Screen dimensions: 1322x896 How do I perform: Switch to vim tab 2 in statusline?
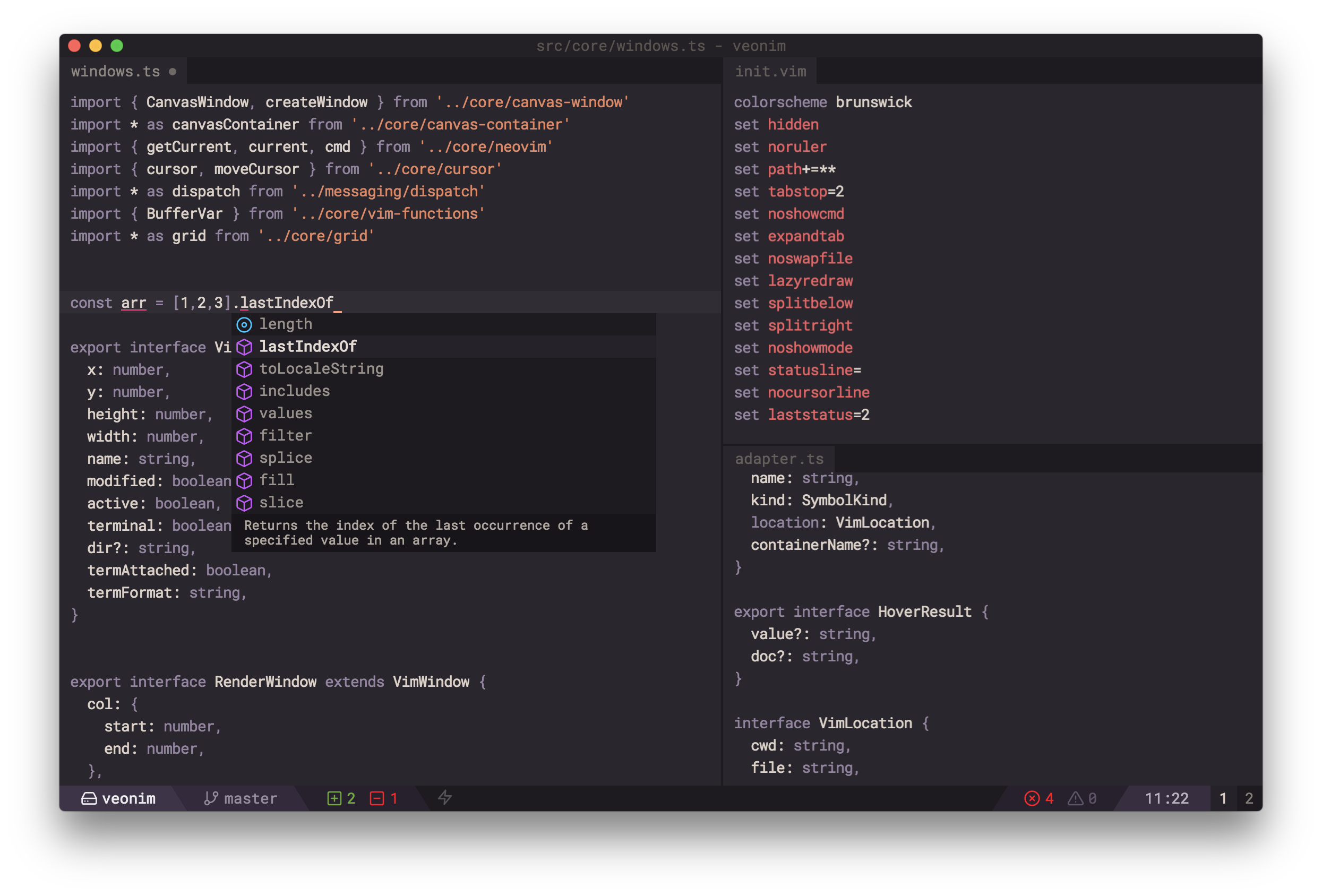(1249, 799)
